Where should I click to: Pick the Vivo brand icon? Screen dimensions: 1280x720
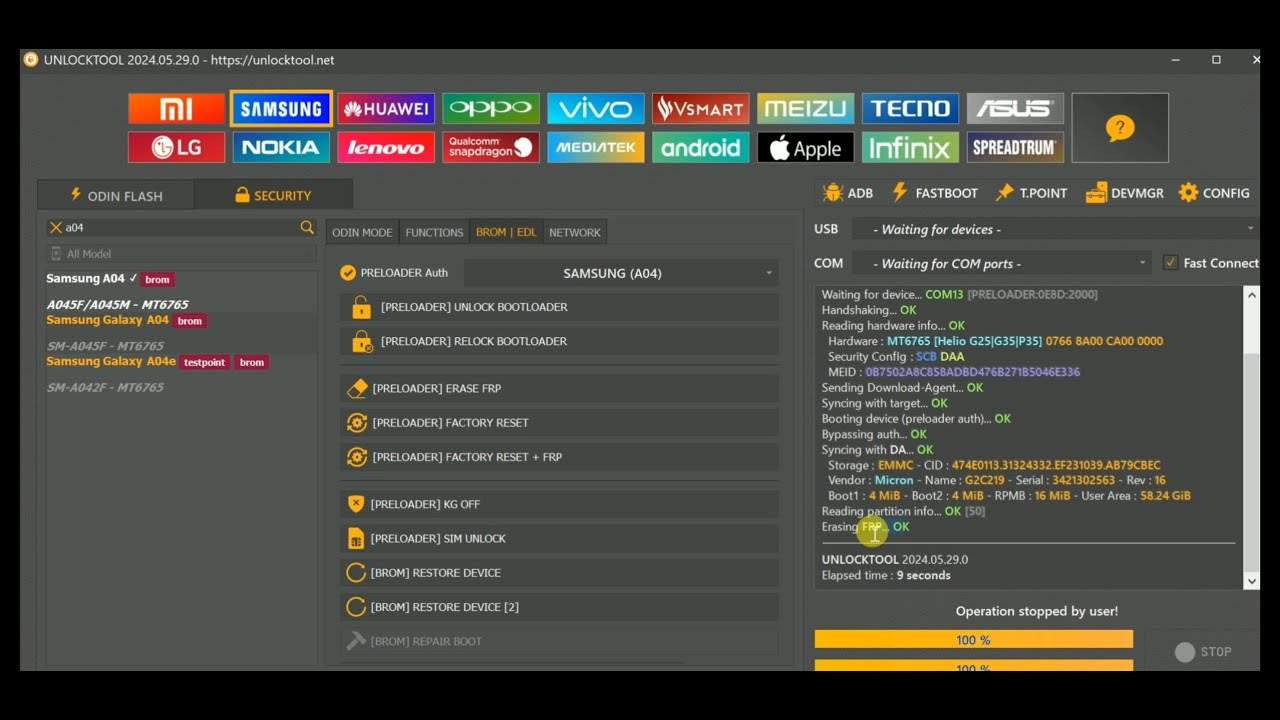point(596,109)
